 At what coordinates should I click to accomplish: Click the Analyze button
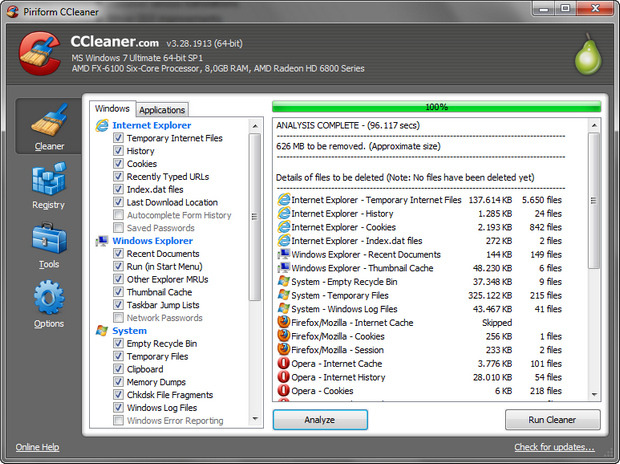(320, 420)
